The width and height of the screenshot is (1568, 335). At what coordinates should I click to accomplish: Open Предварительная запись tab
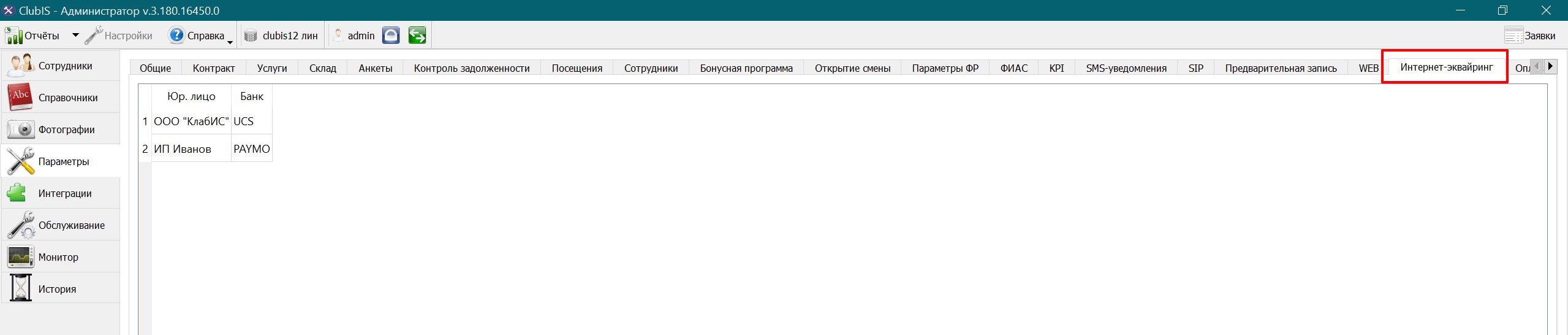[x=1281, y=68]
